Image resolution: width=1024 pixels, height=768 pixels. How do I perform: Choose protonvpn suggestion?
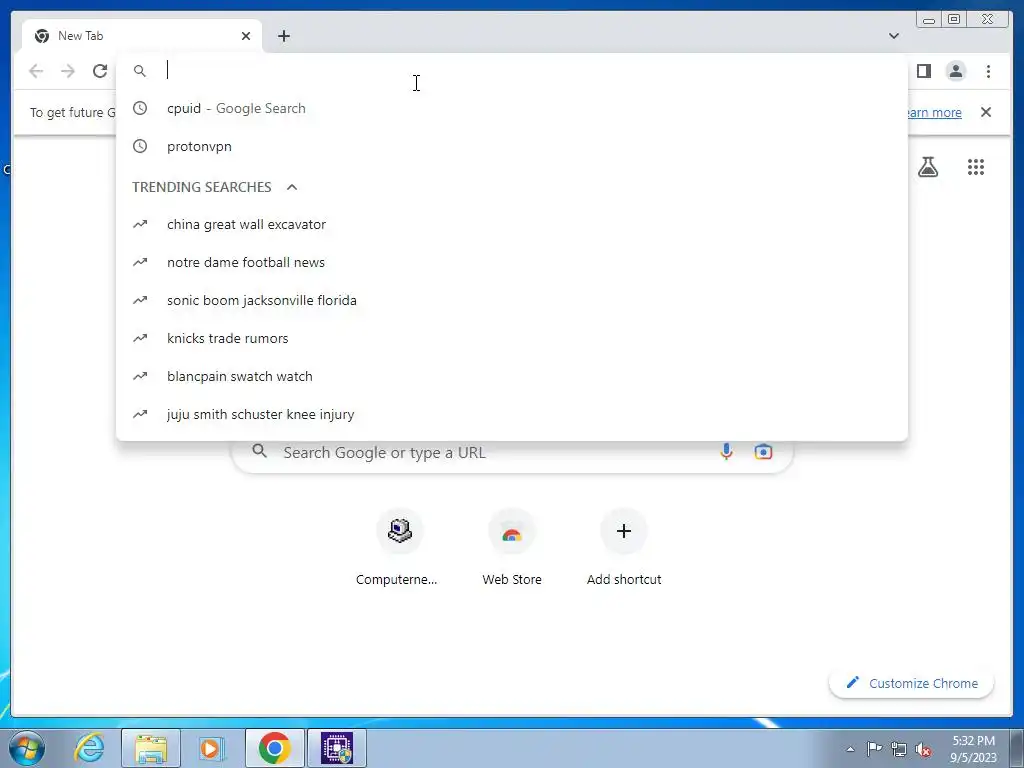(x=511, y=146)
